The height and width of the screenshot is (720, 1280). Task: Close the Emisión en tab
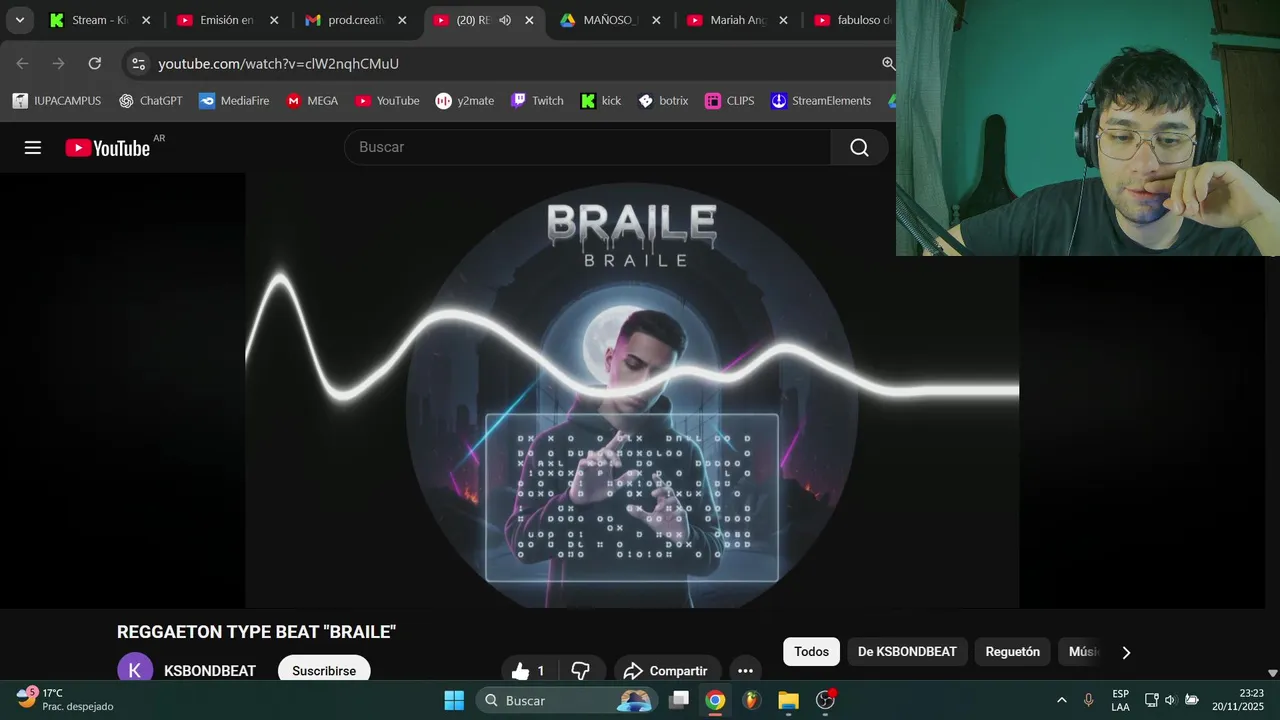[x=274, y=20]
